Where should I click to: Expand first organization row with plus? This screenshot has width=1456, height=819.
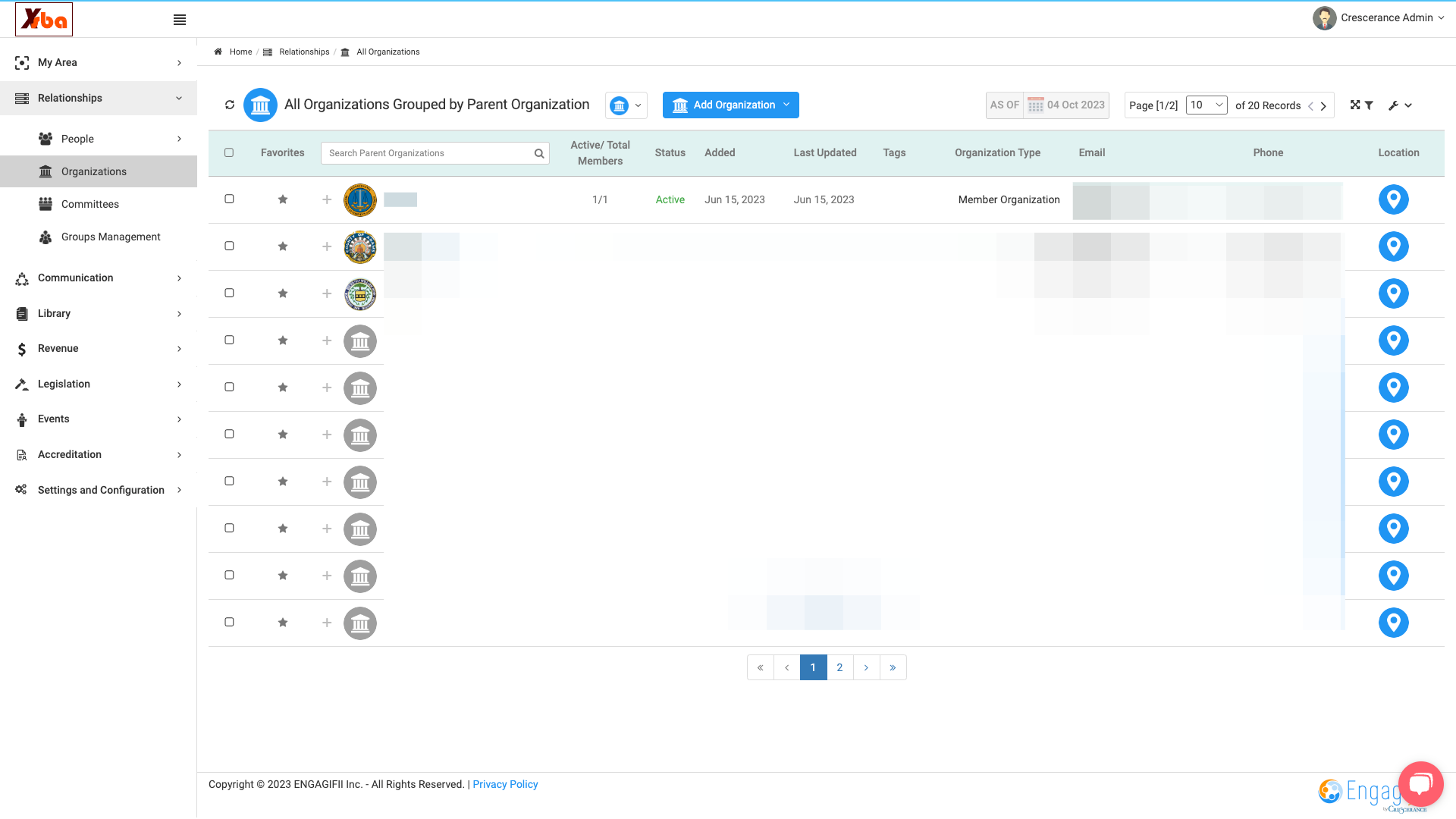(327, 199)
